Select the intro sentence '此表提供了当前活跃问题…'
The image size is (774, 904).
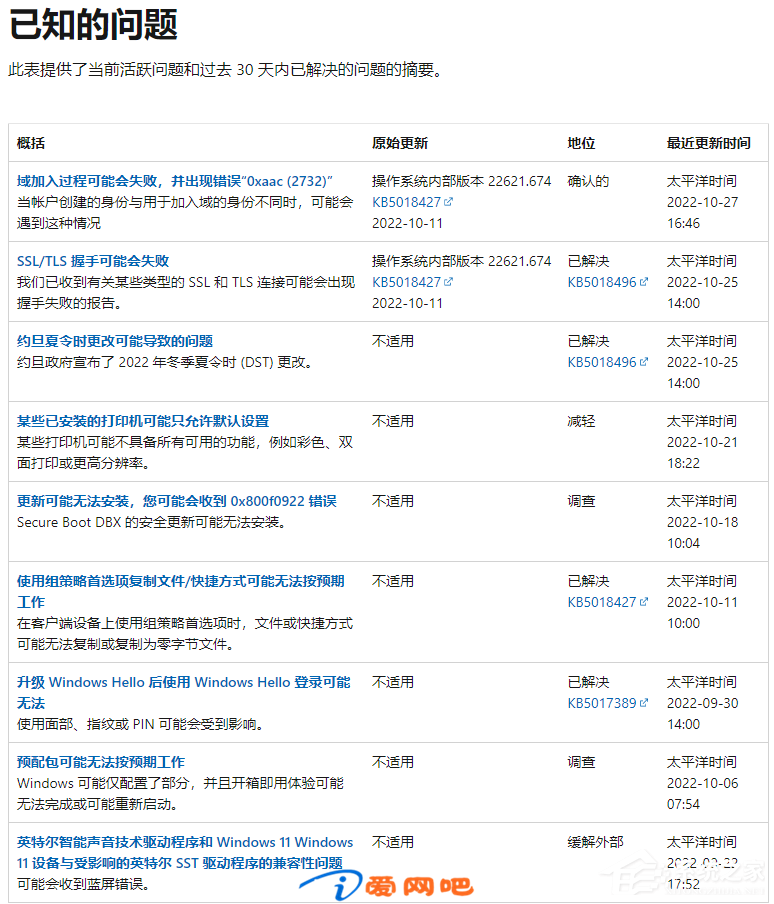(225, 70)
